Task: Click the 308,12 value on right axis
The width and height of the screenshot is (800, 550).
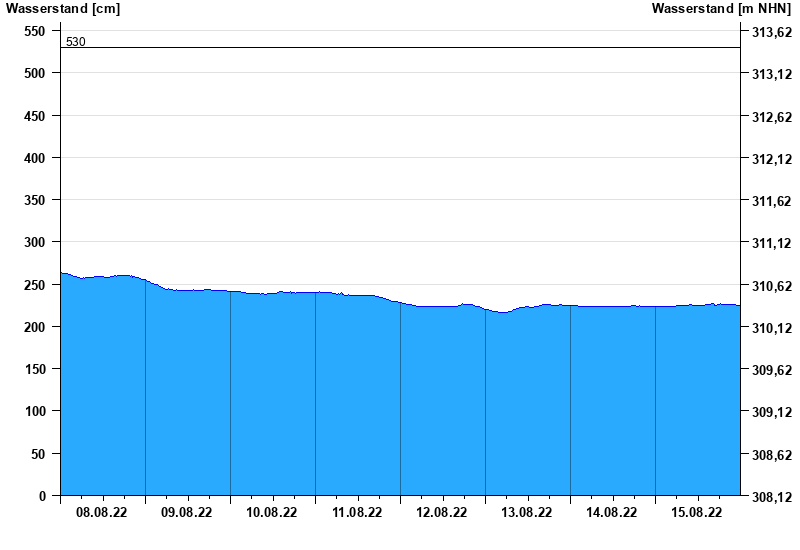Action: [x=772, y=496]
